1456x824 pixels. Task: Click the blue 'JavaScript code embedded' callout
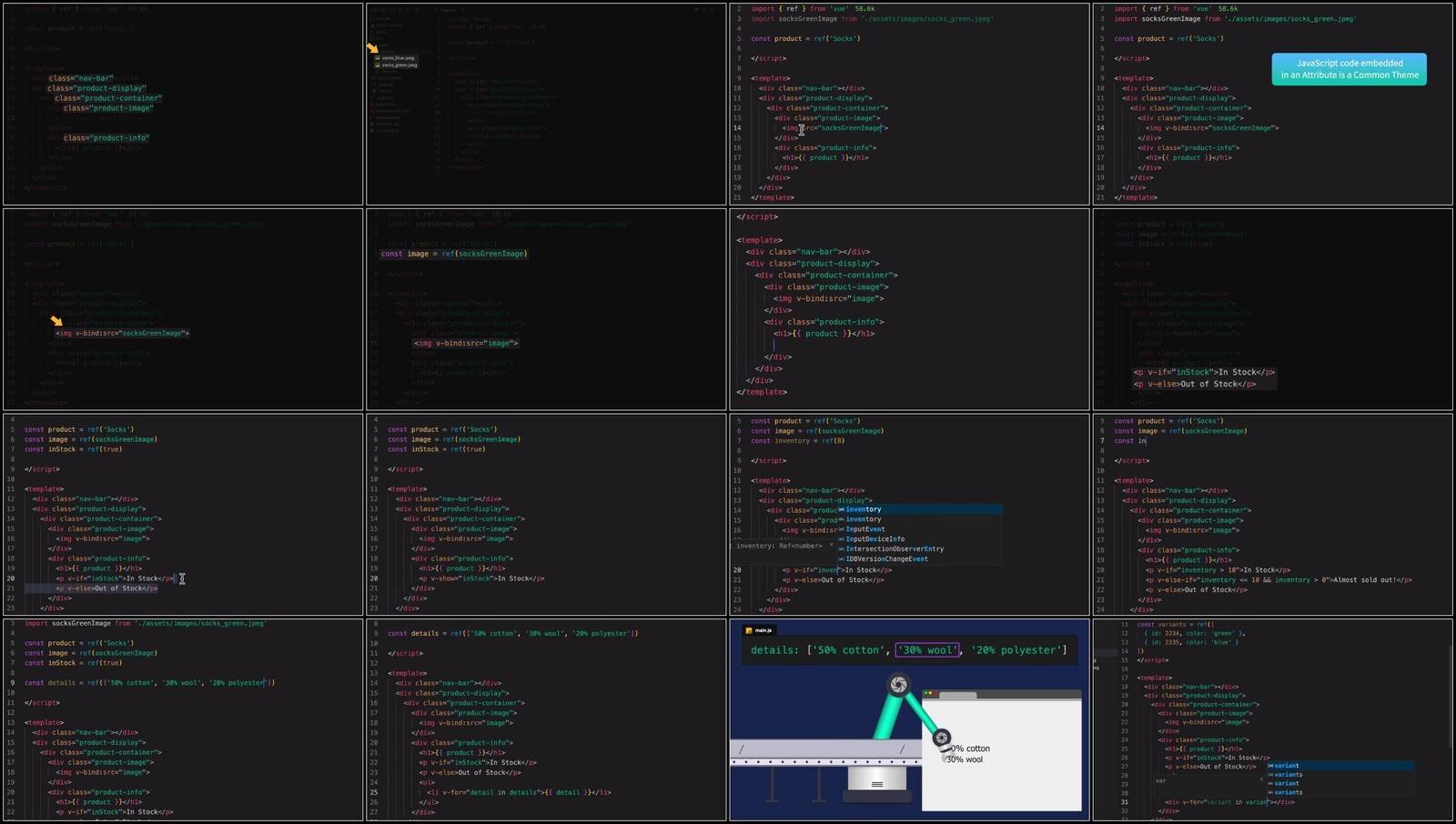click(1349, 69)
